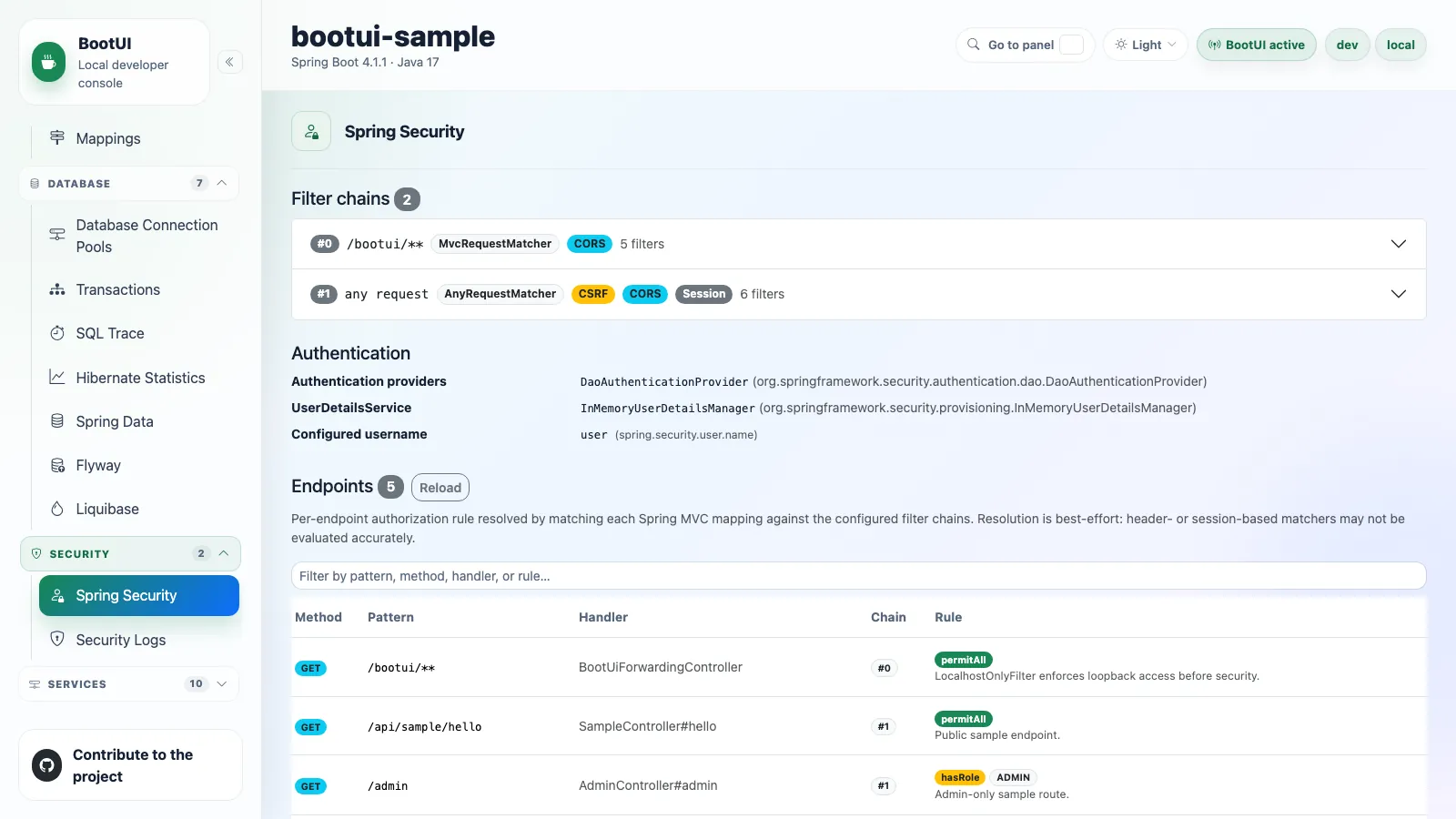
Task: Open the Light theme dropdown
Action: tap(1146, 45)
